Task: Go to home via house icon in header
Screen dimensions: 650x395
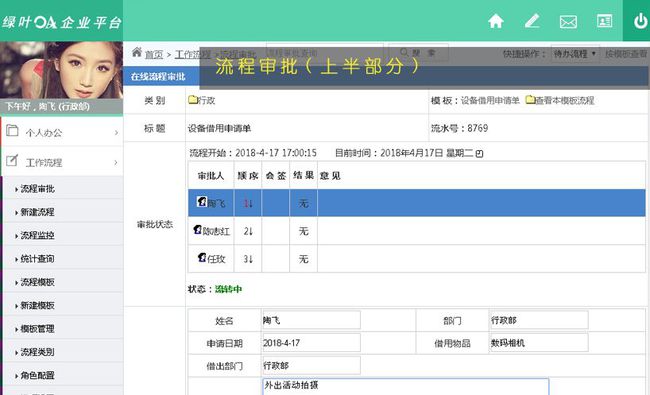Action: pos(496,21)
